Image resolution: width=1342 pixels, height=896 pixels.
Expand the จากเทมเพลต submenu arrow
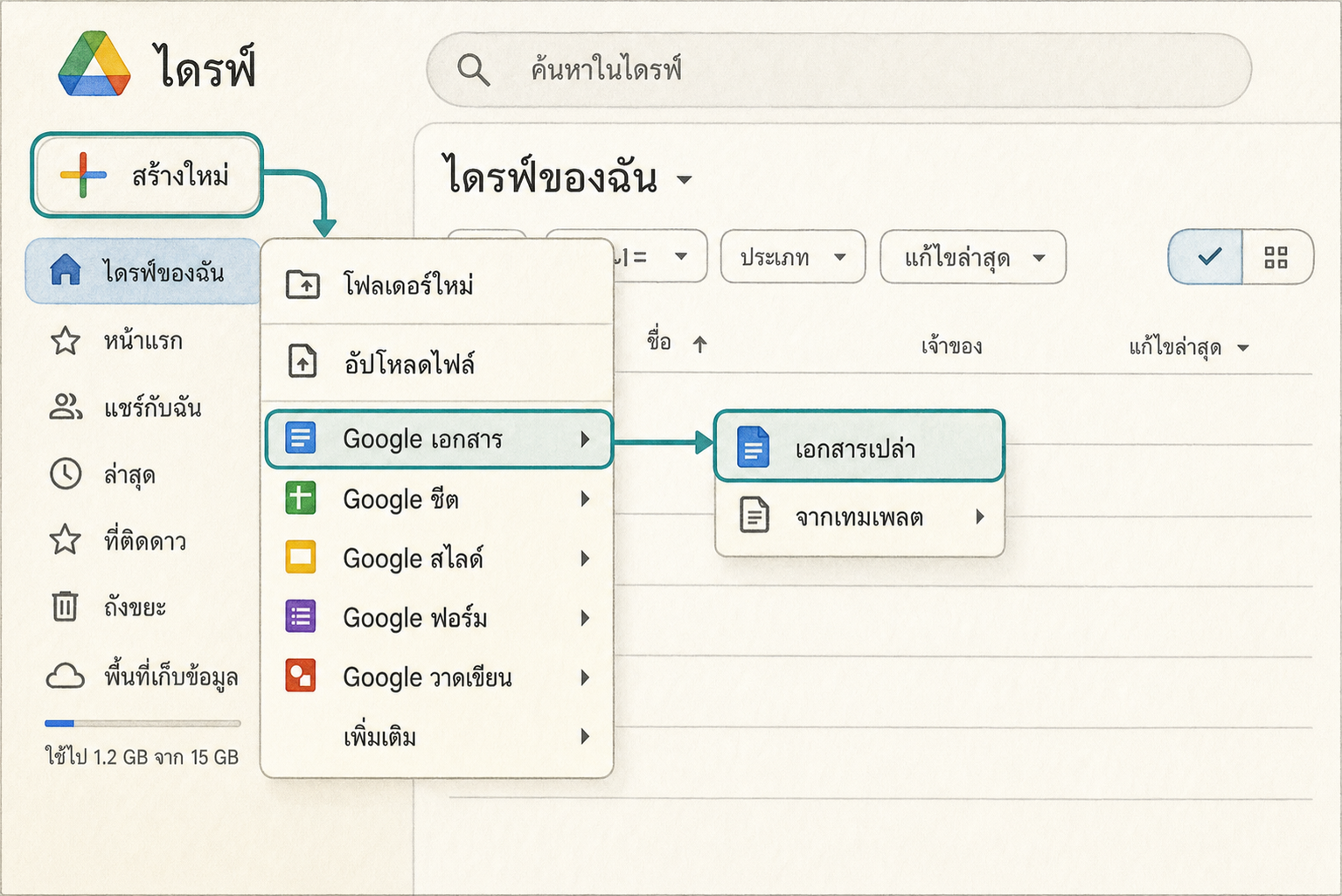pyautogui.click(x=980, y=517)
